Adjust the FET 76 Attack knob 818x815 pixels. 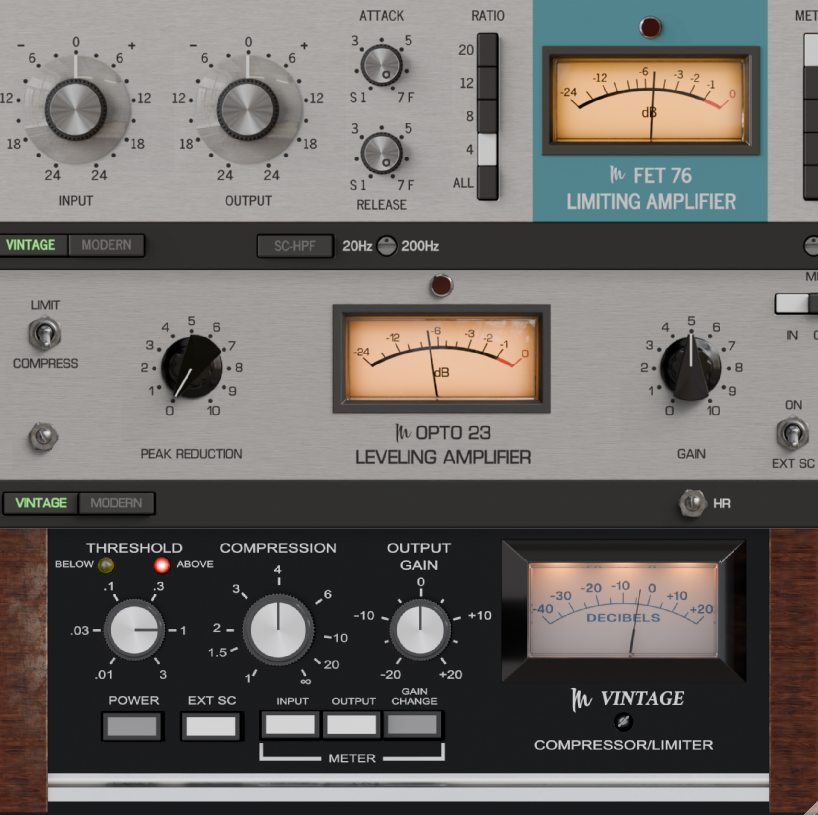pyautogui.click(x=381, y=65)
